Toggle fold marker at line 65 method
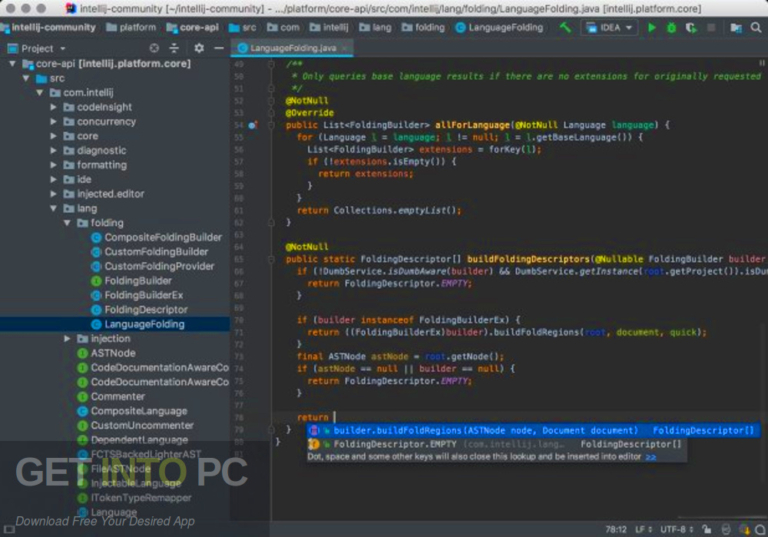This screenshot has height=537, width=768. (x=271, y=259)
